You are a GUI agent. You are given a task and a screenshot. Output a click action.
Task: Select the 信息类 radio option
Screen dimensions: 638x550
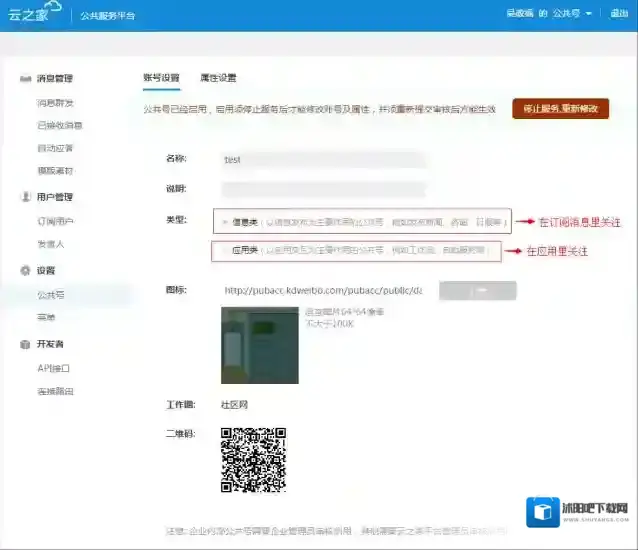(x=225, y=222)
